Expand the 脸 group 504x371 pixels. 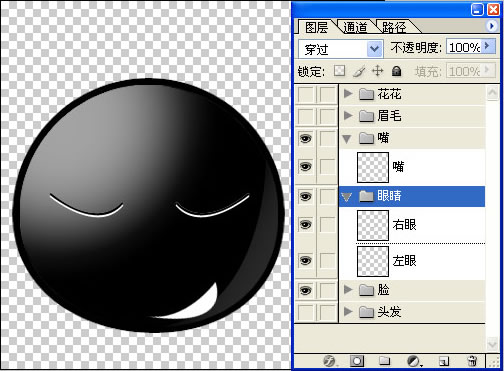[348, 289]
